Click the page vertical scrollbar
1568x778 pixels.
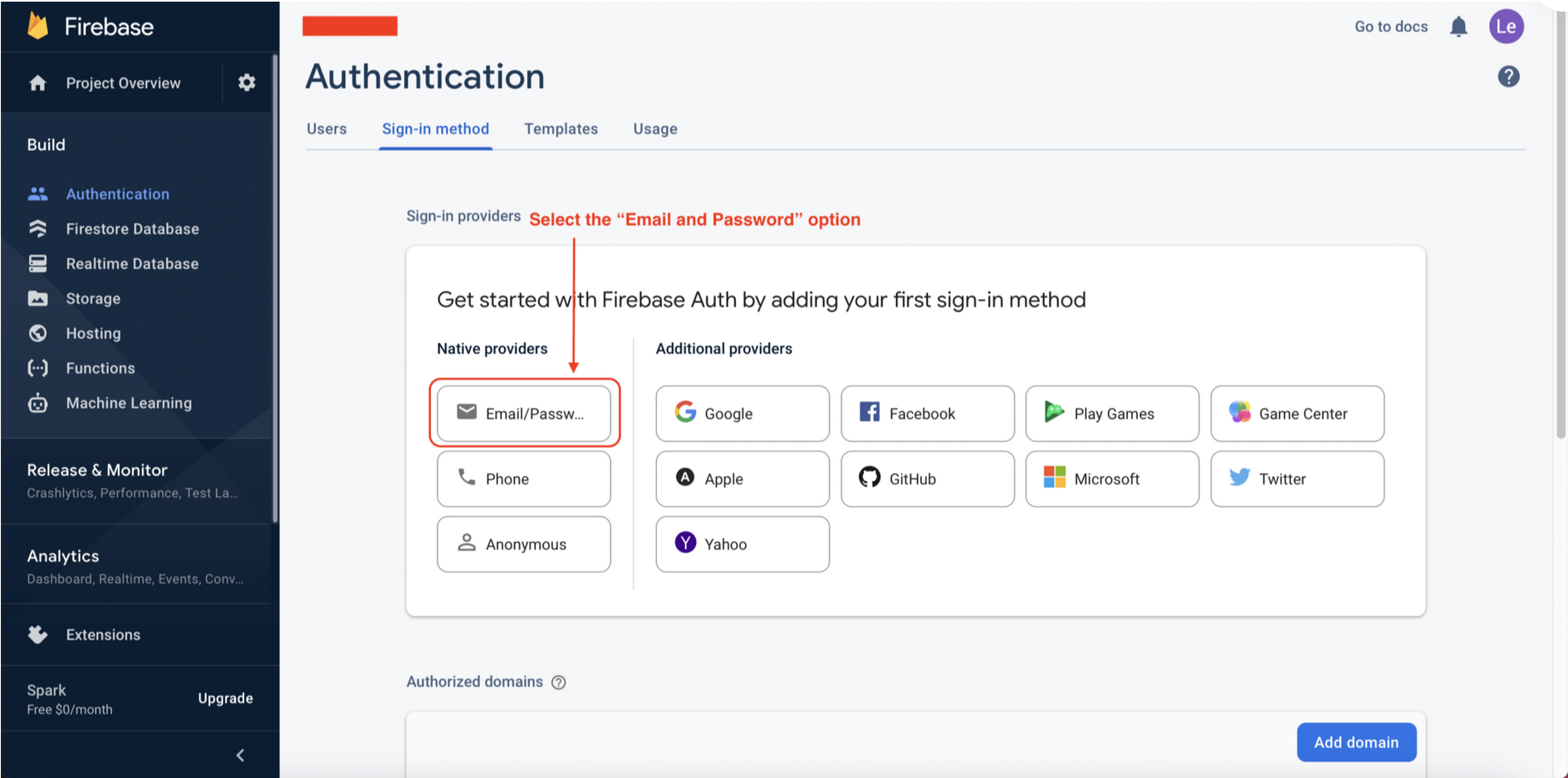click(1560, 249)
